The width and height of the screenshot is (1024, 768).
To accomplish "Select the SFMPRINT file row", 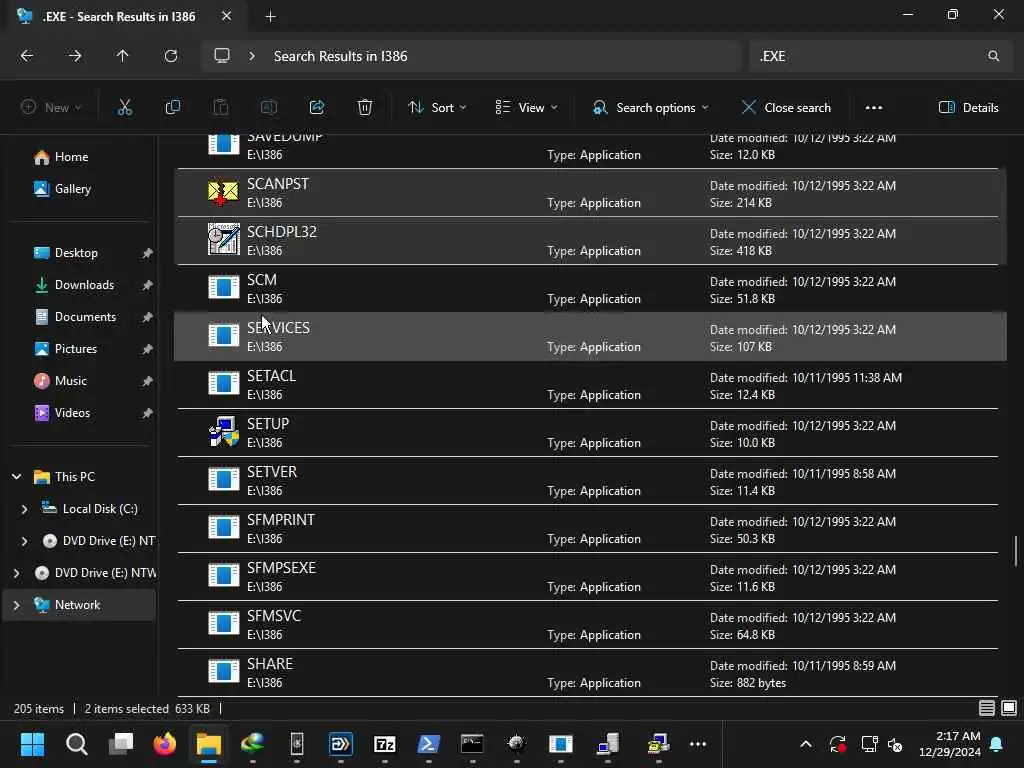I will (590, 529).
